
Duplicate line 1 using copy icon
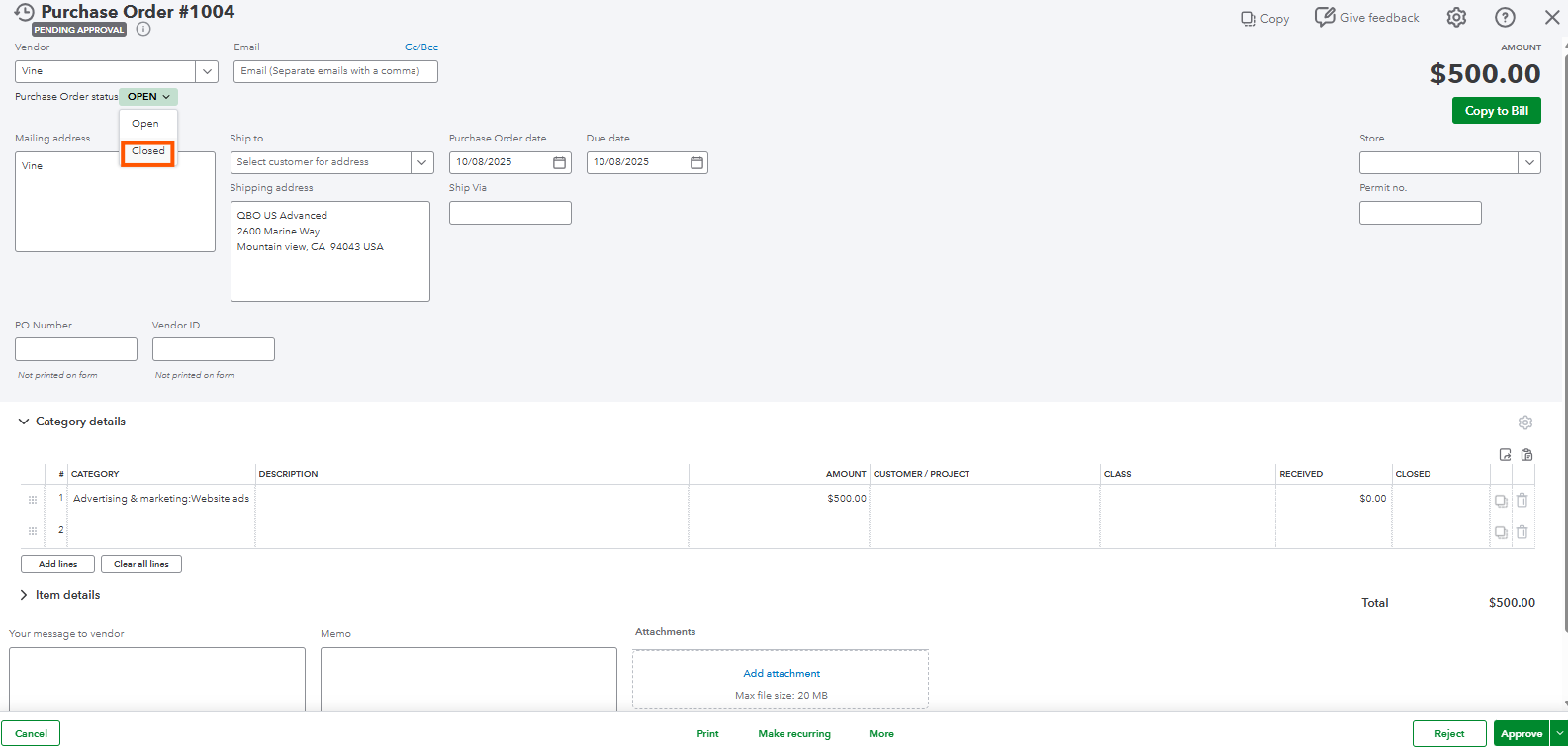pos(1501,500)
